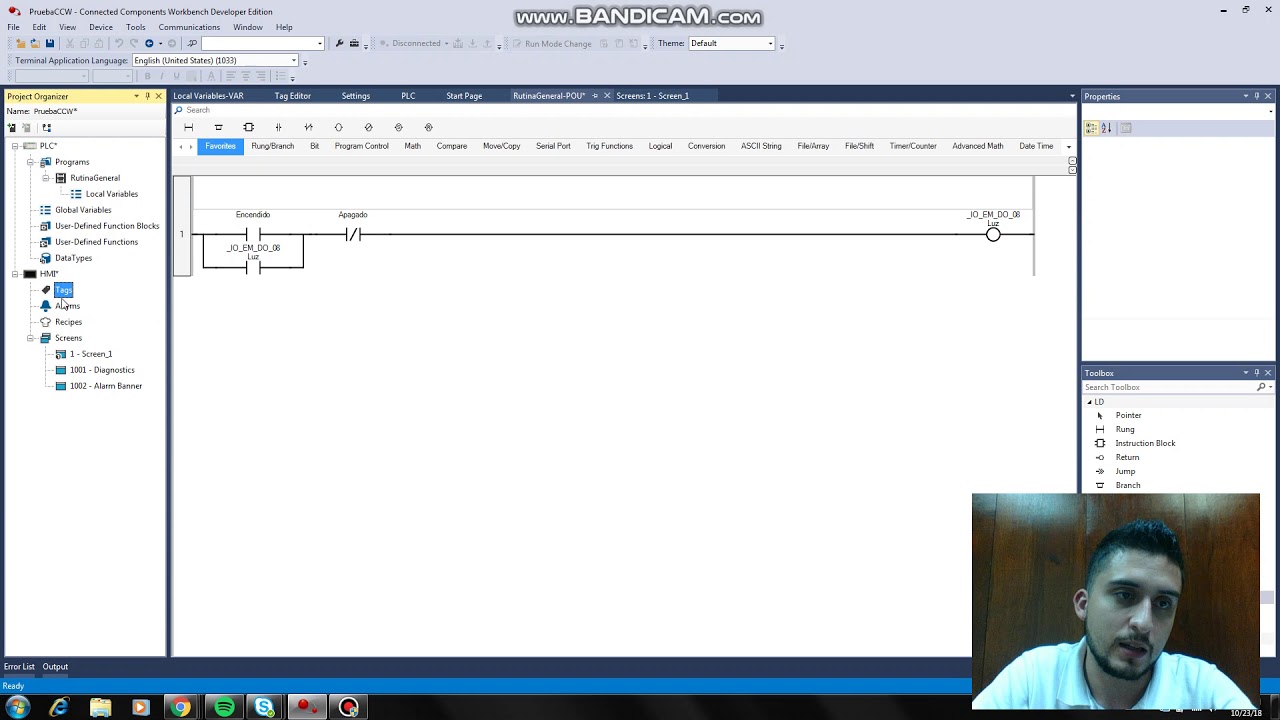The height and width of the screenshot is (720, 1280).
Task: Pin the RutinaGeneral-POU tab
Action: [595, 96]
